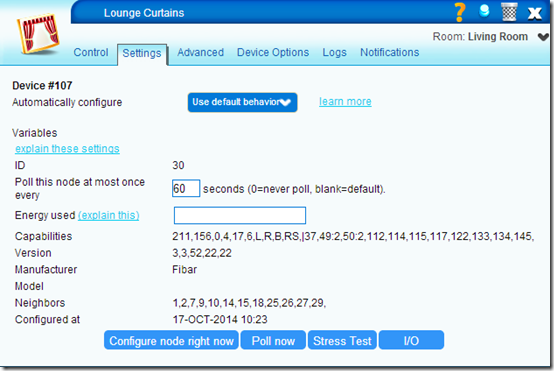This screenshot has height=371, width=554.
Task: Open the Notifications tab
Action: tap(389, 52)
